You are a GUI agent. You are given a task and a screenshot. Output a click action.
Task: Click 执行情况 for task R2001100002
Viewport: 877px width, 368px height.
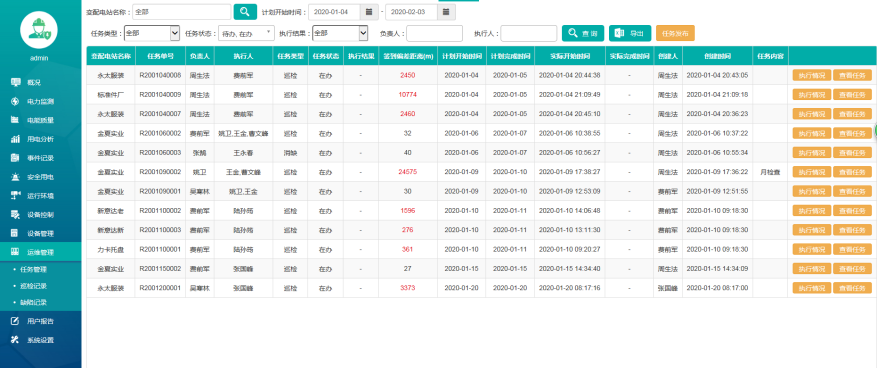click(x=812, y=211)
